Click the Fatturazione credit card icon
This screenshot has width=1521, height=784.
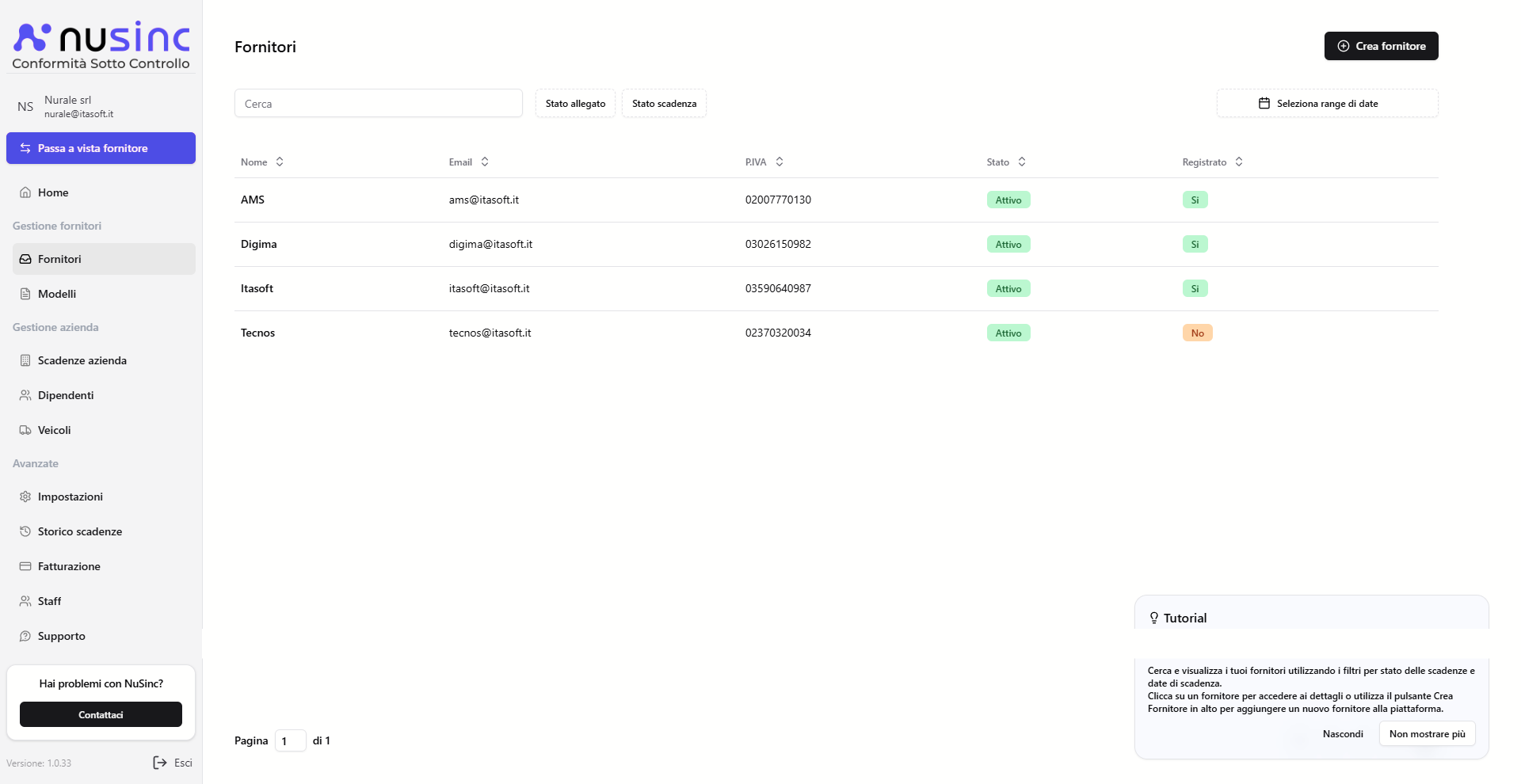tap(25, 566)
